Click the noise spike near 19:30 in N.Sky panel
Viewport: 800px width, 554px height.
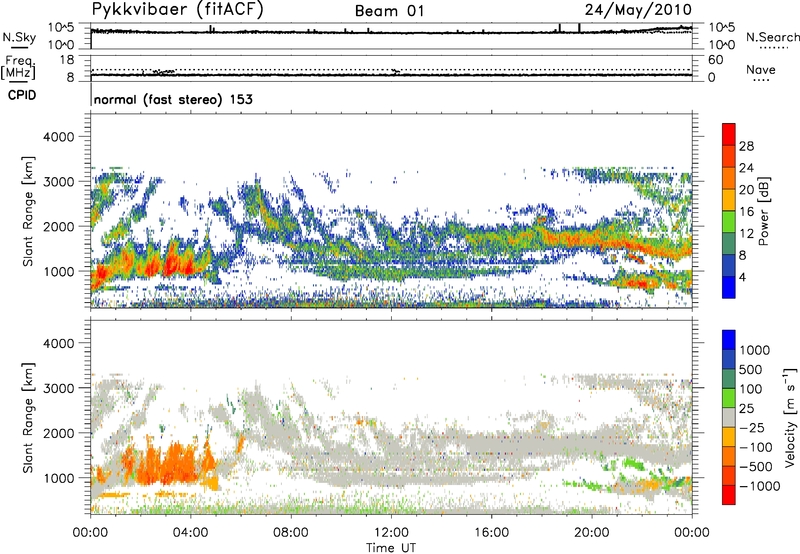click(x=579, y=28)
